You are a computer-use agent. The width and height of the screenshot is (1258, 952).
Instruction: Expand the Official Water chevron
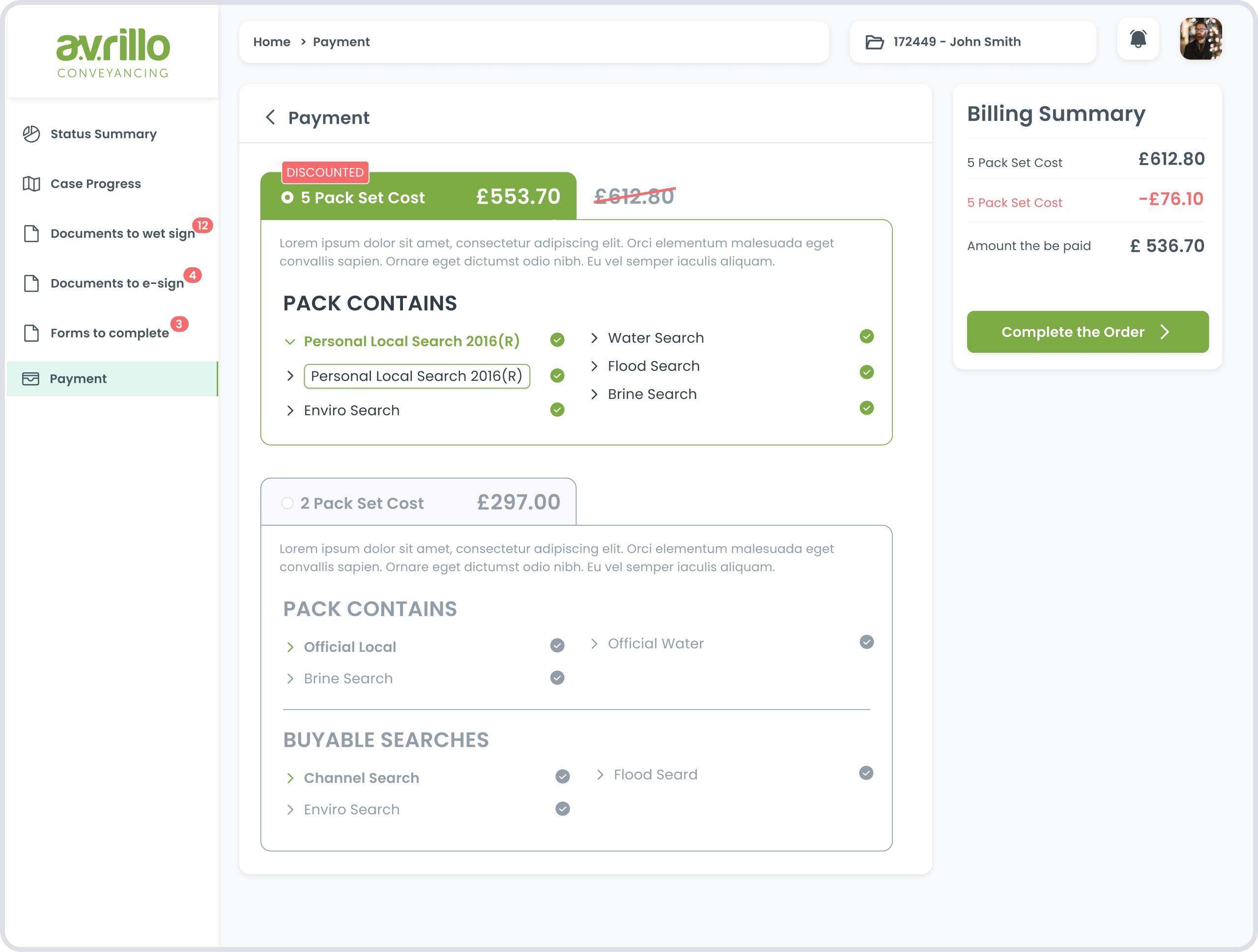(594, 644)
